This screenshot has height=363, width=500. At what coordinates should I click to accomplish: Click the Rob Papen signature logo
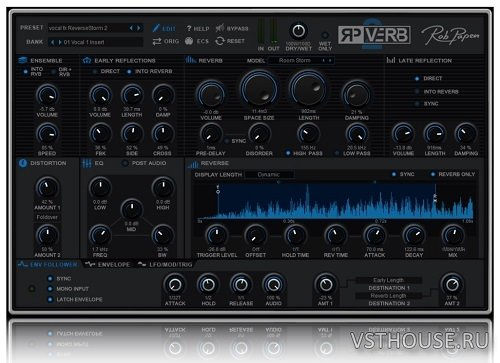[450, 35]
